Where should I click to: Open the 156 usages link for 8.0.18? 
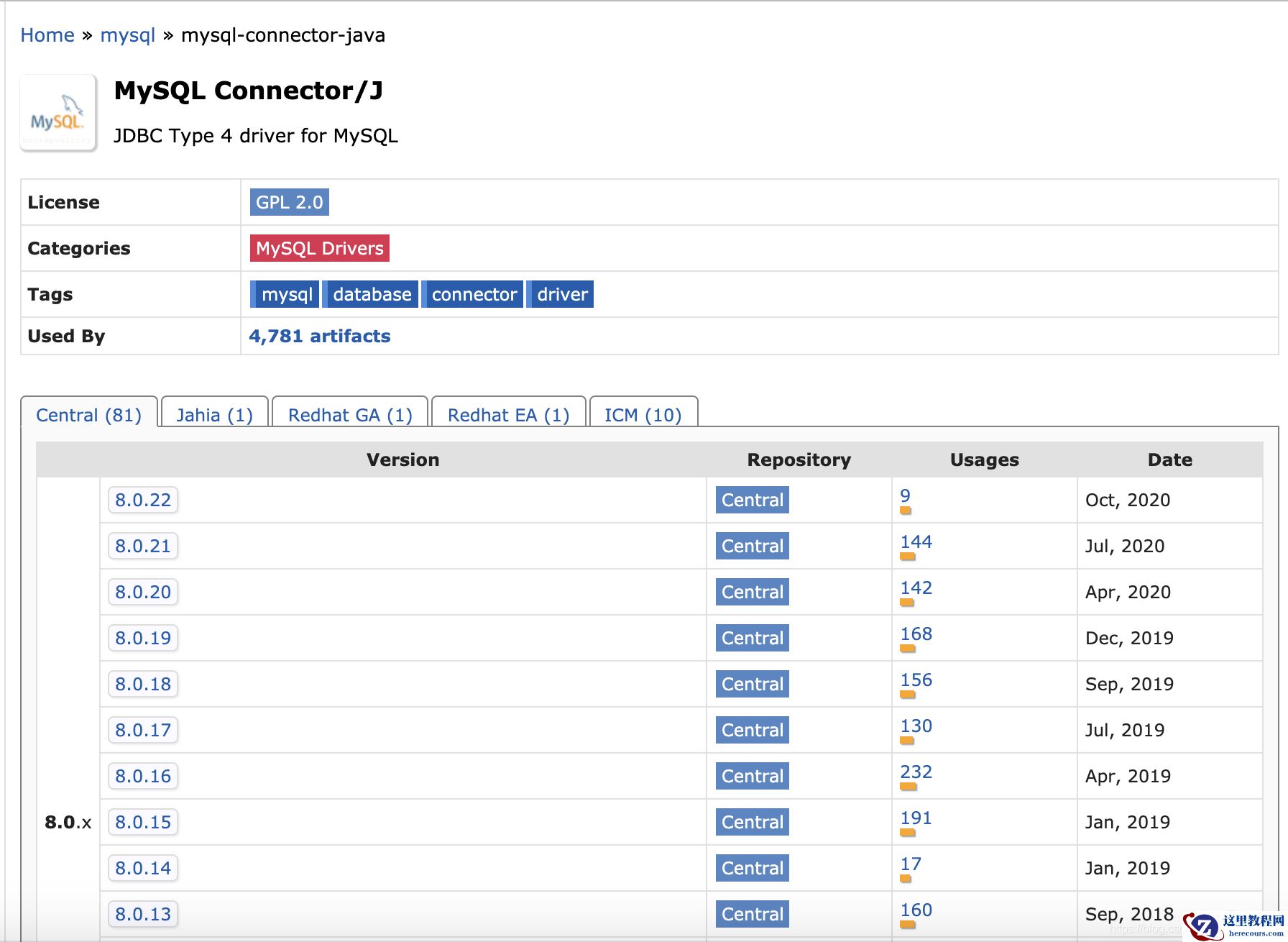tap(916, 680)
